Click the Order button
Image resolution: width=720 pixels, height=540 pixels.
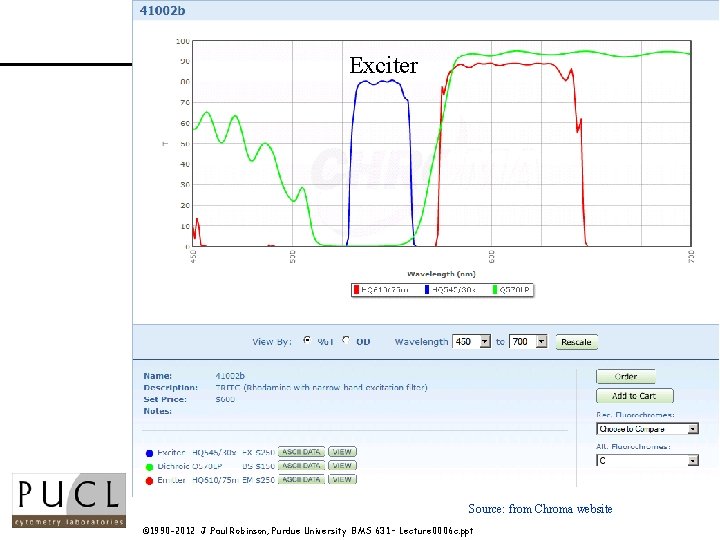pos(625,377)
